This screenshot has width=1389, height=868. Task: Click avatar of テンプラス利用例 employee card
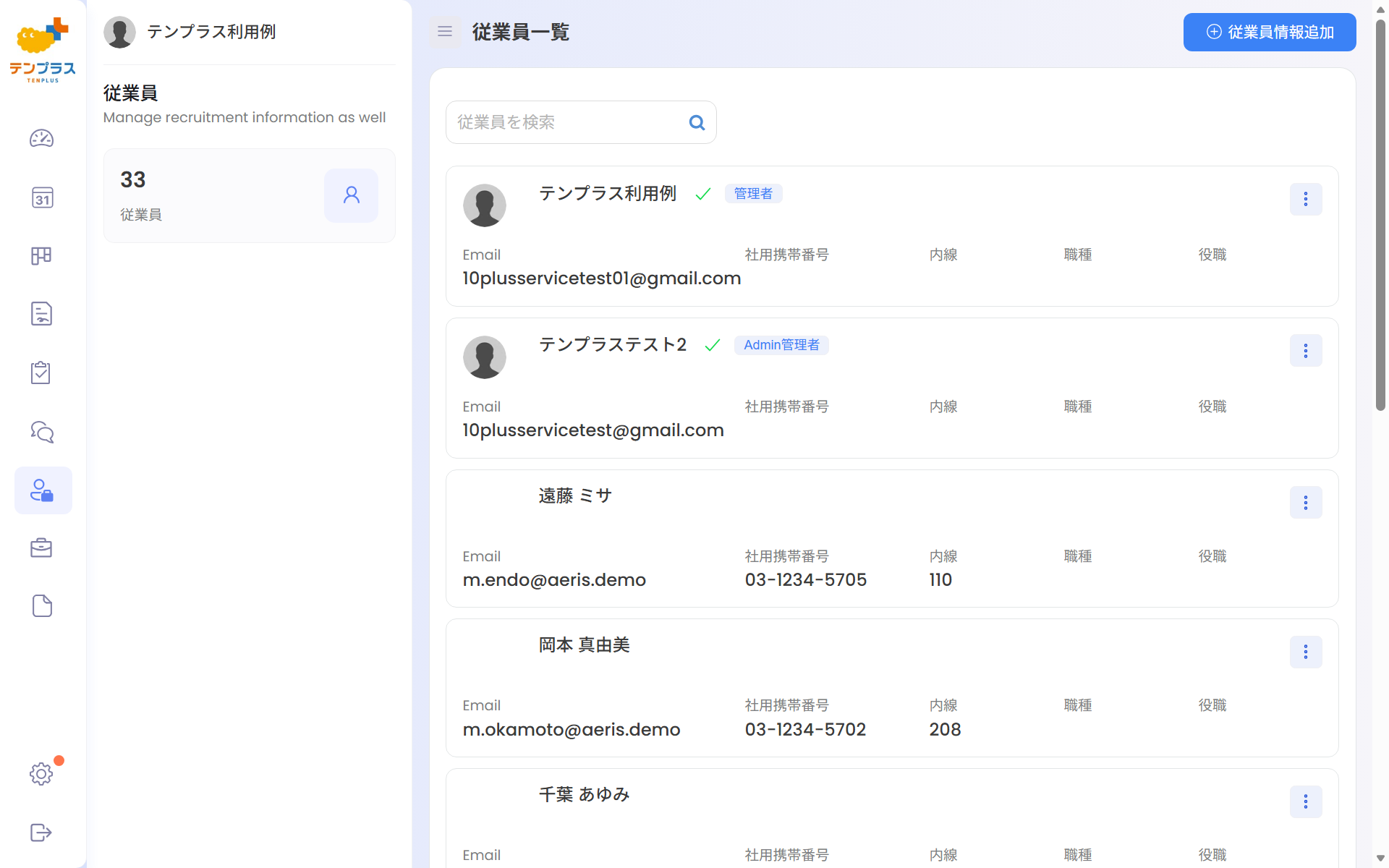[x=484, y=205]
